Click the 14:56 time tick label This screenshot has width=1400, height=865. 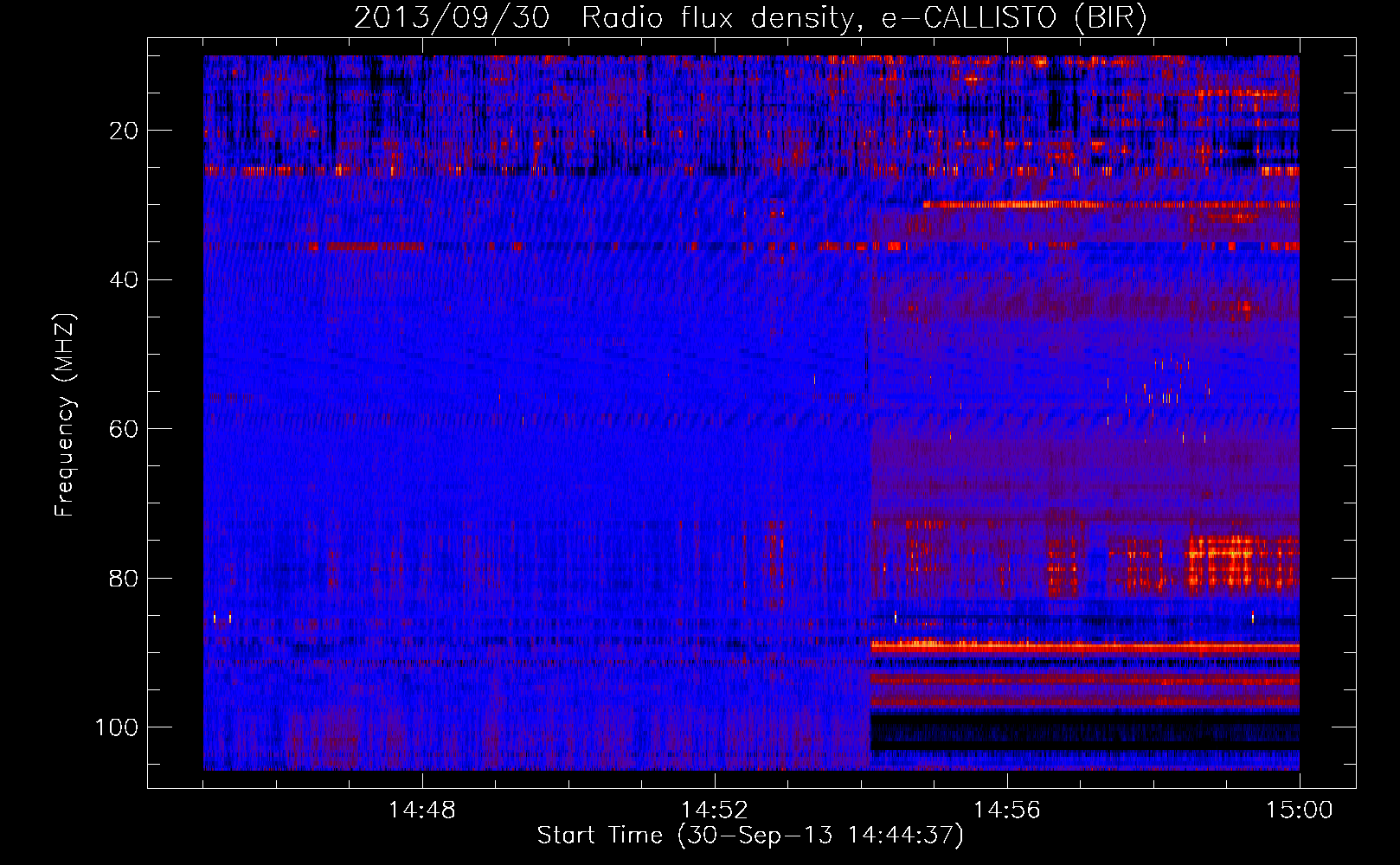click(1007, 811)
